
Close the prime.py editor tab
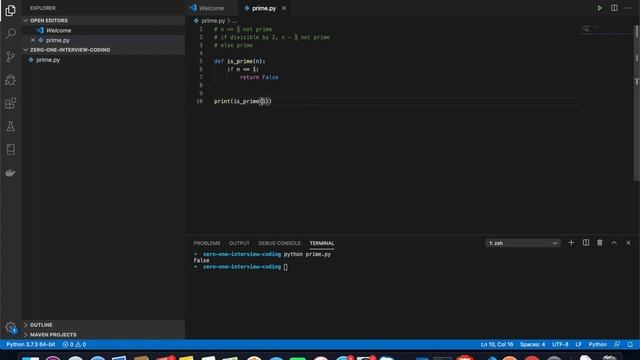284,8
